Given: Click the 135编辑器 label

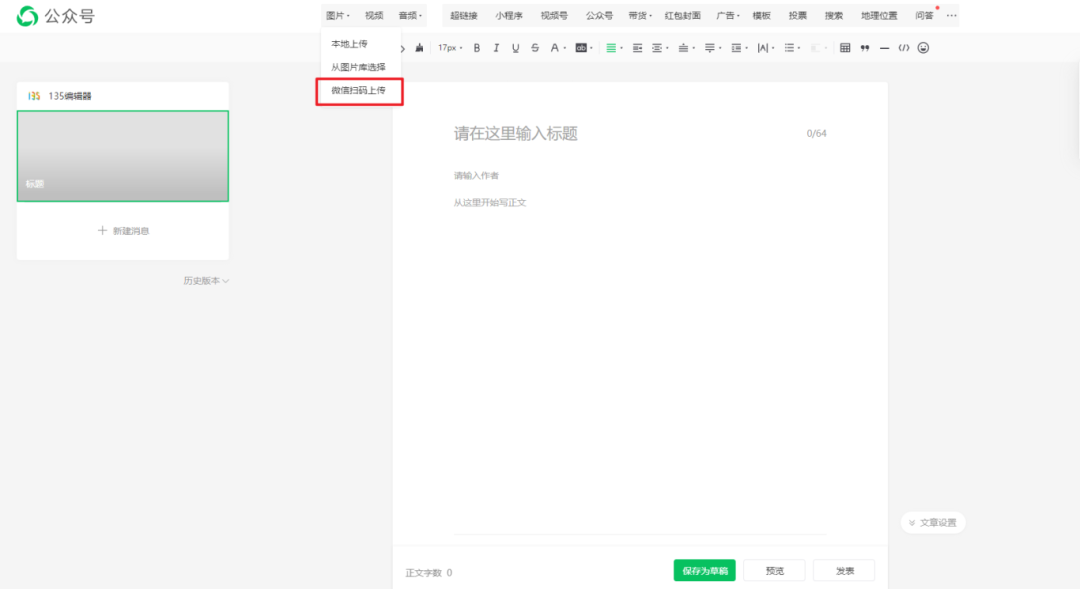Looking at the screenshot, I should tap(70, 96).
